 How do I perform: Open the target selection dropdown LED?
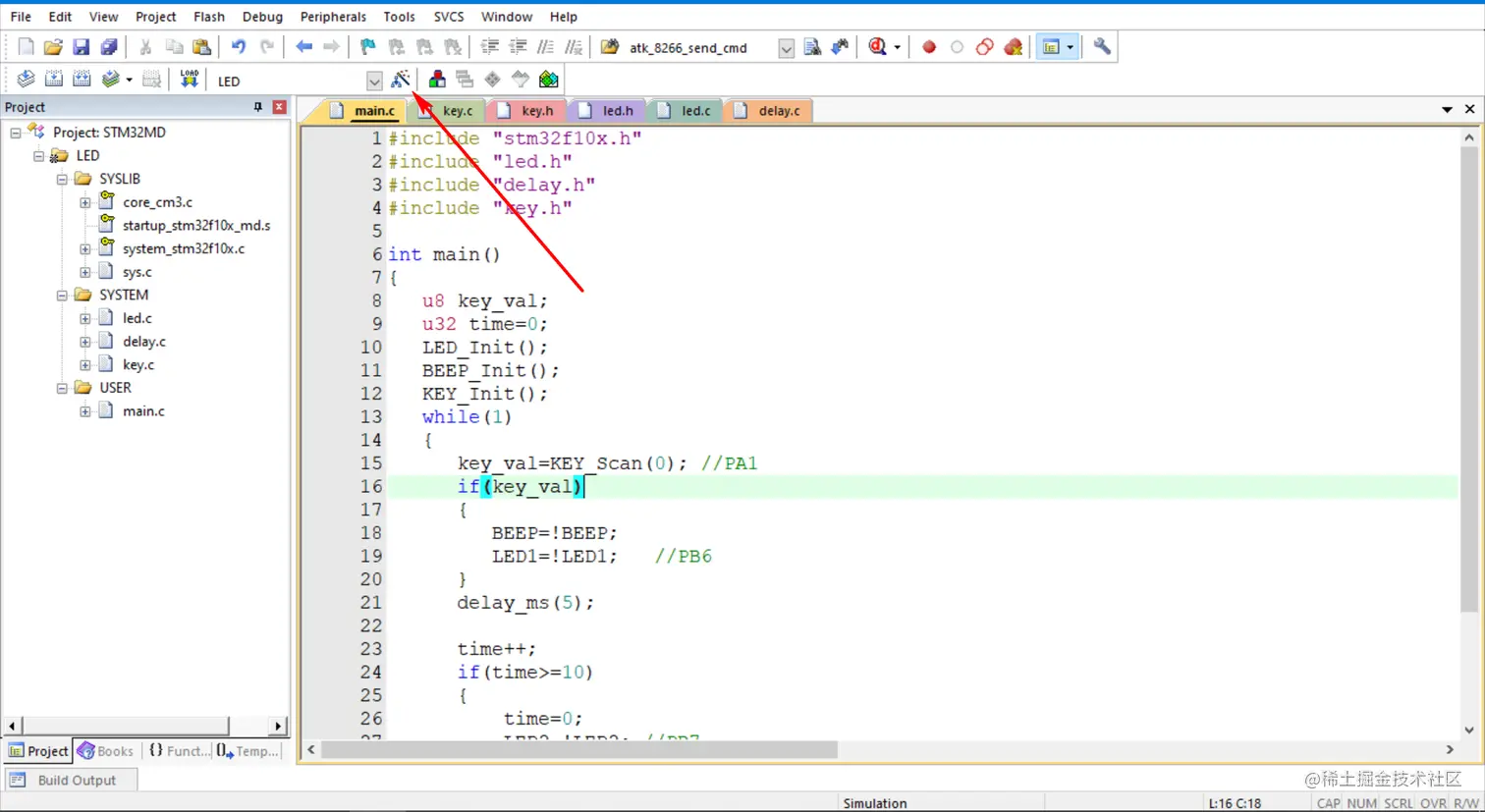[374, 81]
